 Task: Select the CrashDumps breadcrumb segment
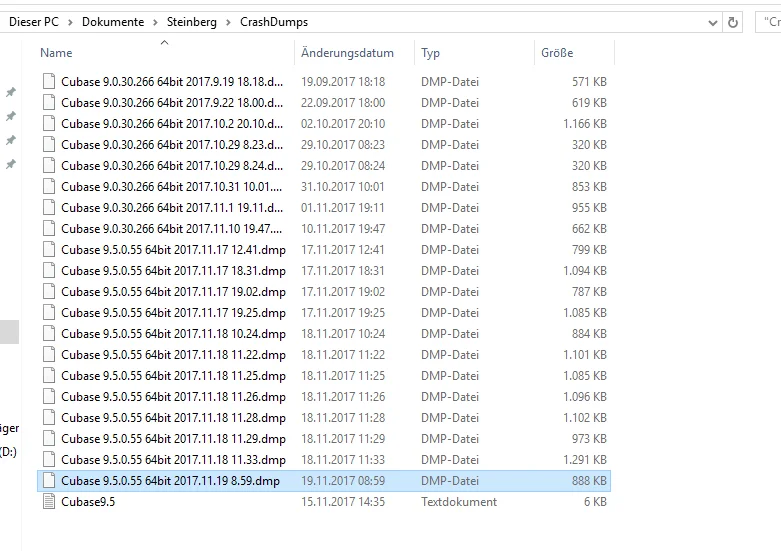click(x=274, y=22)
